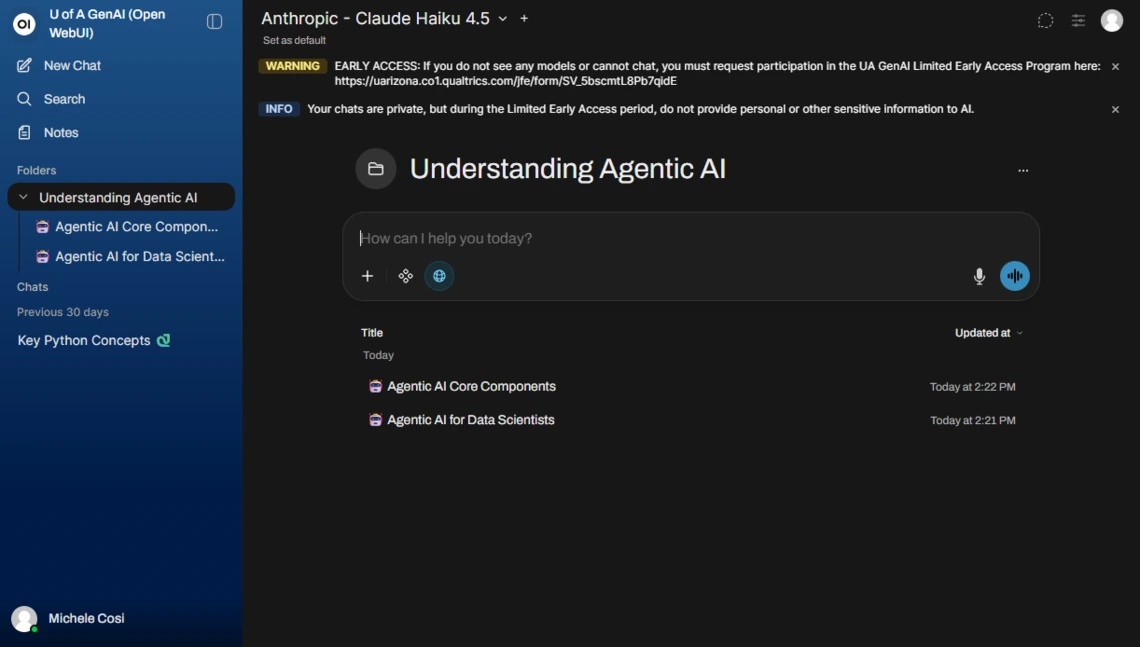1140x647 pixels.
Task: Dismiss the early access WARNING banner
Action: (x=1115, y=67)
